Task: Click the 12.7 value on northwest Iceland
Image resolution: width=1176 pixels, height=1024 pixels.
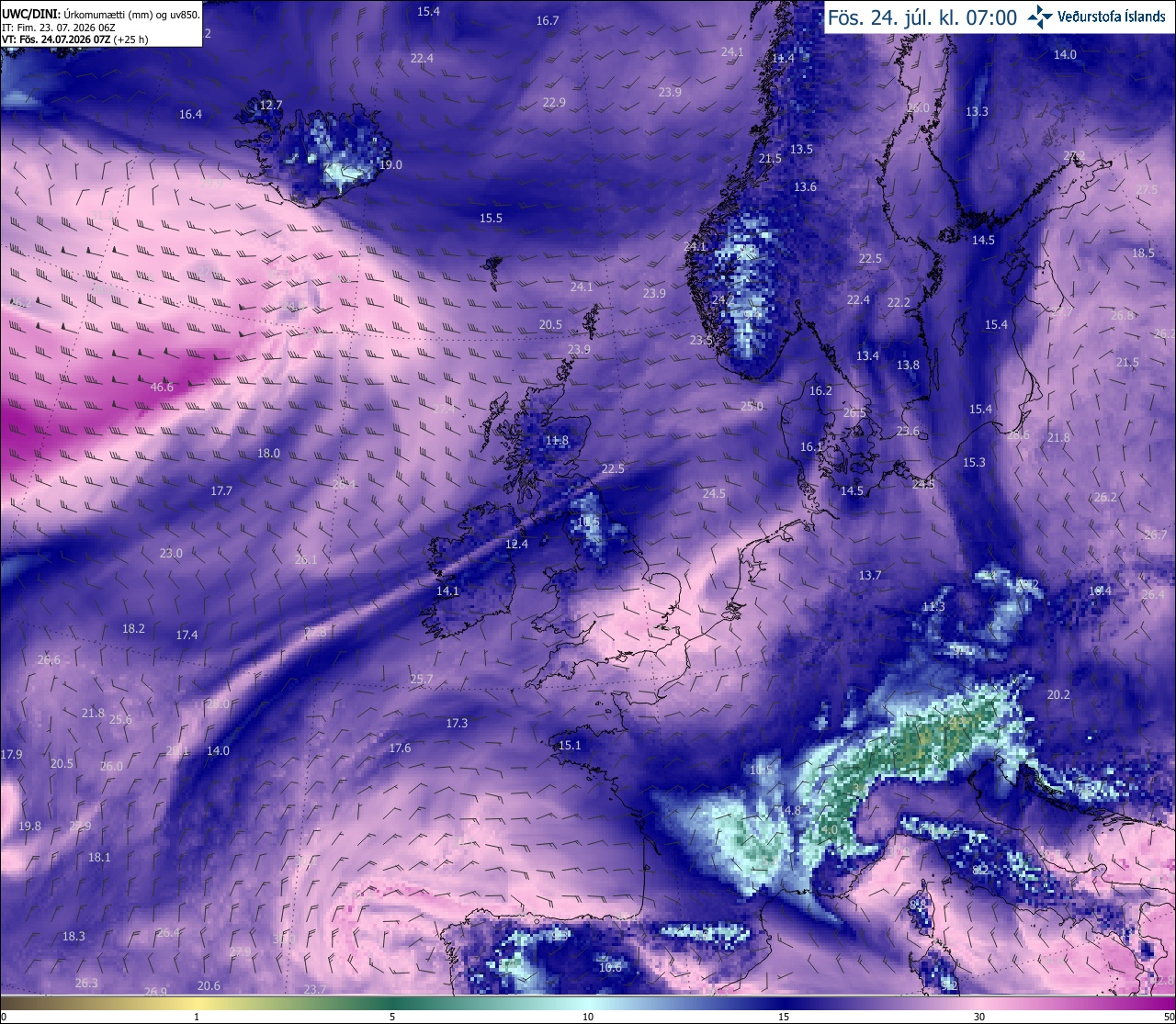Action: 271,105
